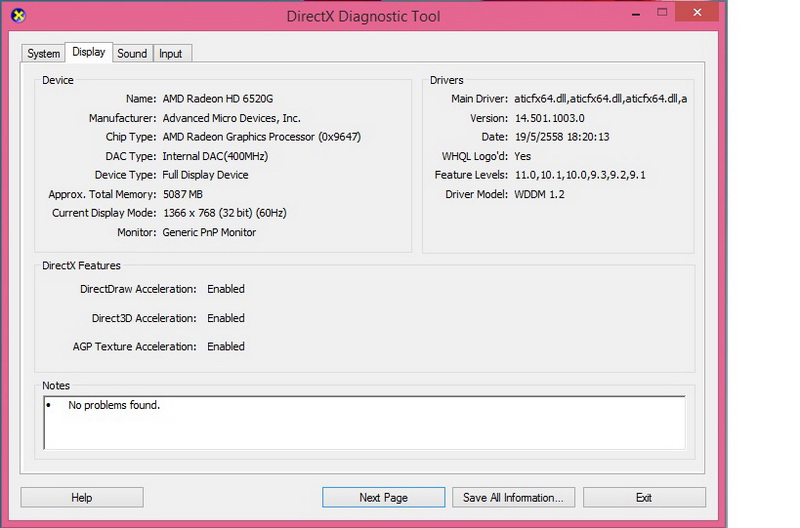Close the DirectX Diagnostic Tool window
This screenshot has height=528, width=800.
tap(697, 12)
